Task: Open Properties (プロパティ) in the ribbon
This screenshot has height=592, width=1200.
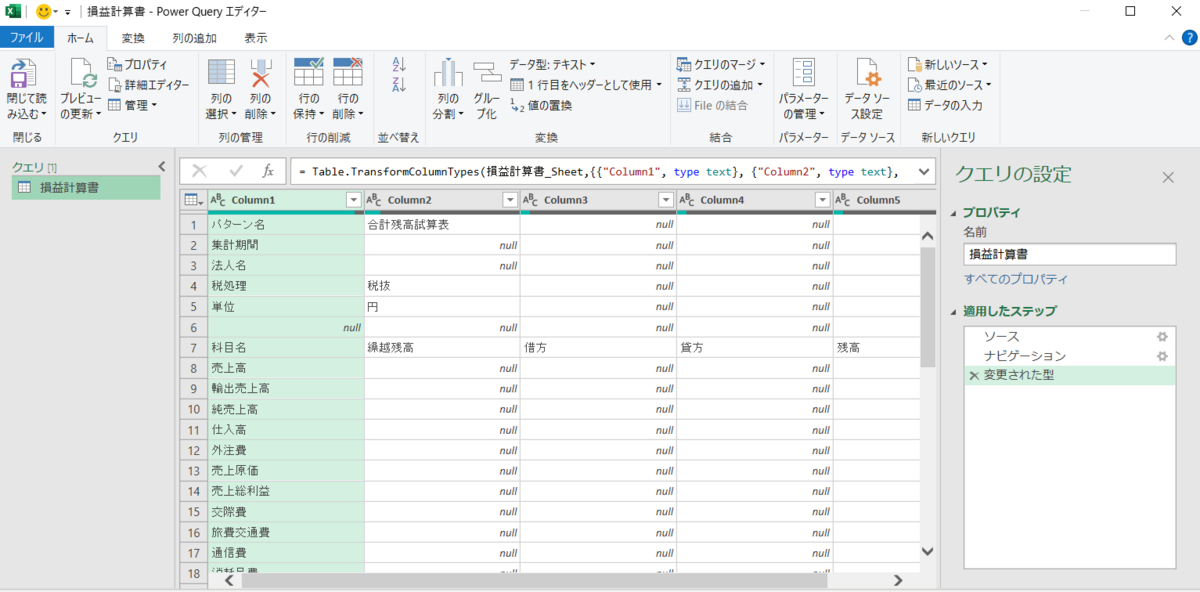Action: [x=139, y=65]
